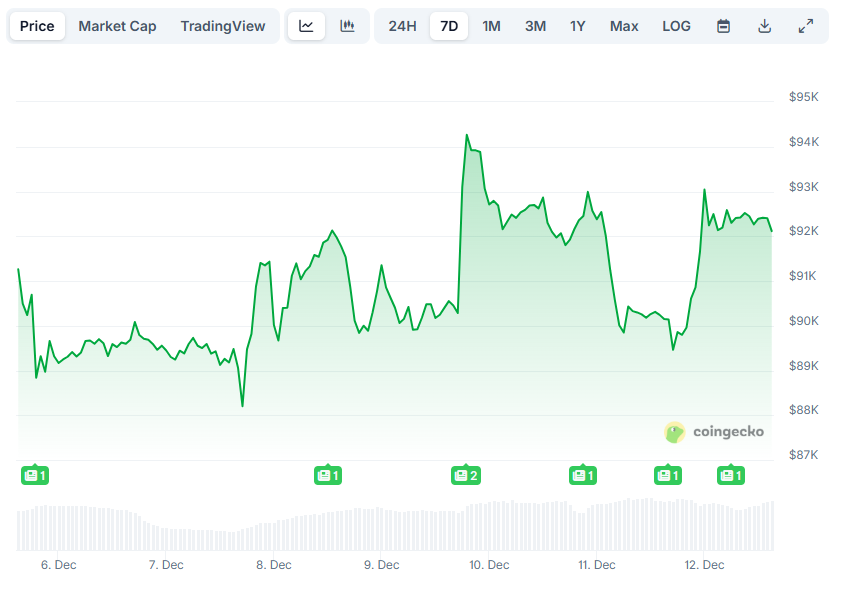The width and height of the screenshot is (842, 593).
Task: Switch to the candlestick chart icon
Action: (x=347, y=26)
